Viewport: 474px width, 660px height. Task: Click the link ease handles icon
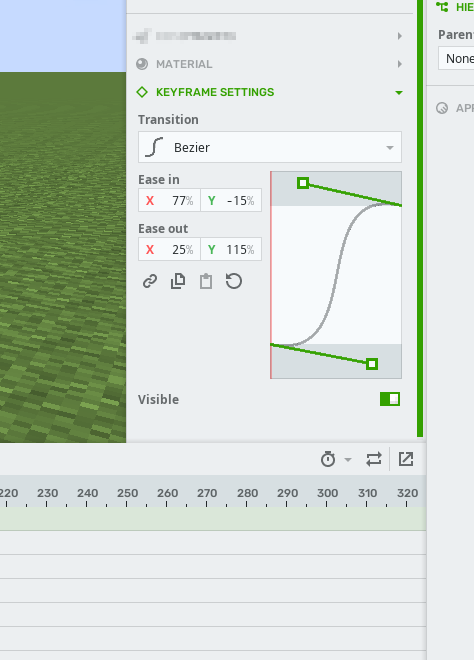point(150,281)
